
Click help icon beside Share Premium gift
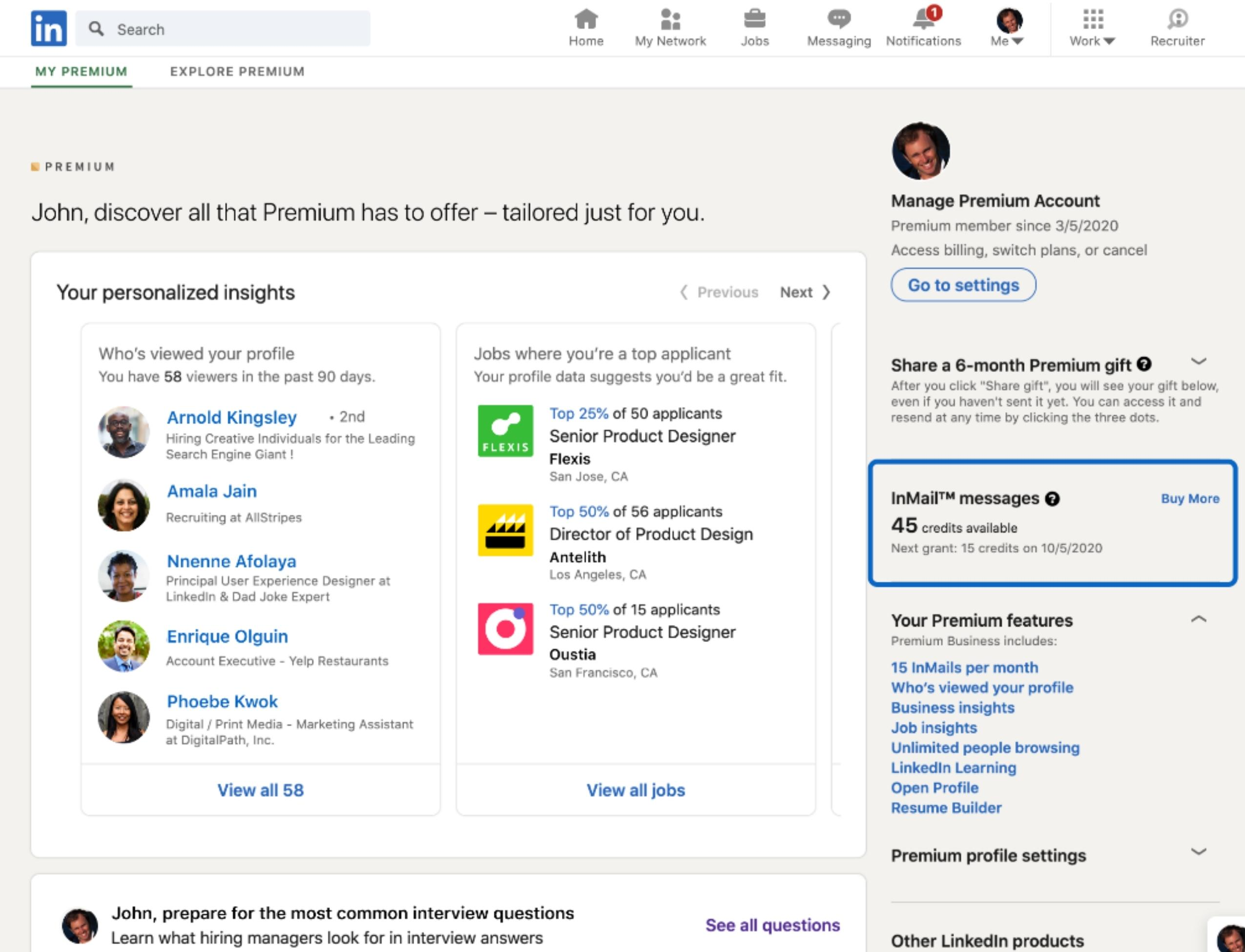click(x=1144, y=364)
